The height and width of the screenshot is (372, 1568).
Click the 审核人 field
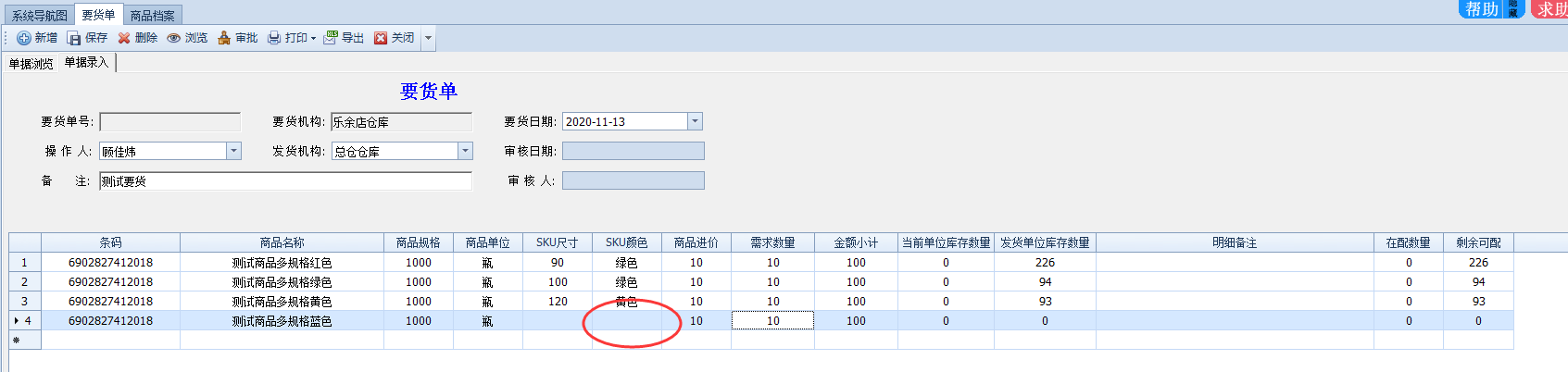pyautogui.click(x=633, y=180)
